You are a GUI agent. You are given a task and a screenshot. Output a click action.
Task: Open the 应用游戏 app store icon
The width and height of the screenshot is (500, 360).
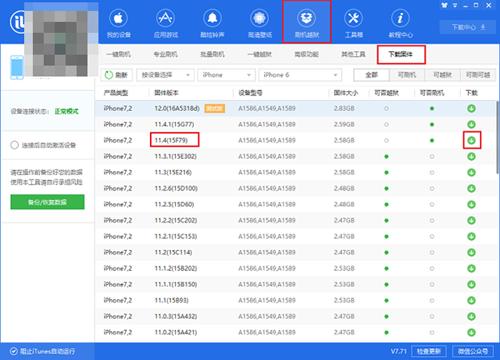point(166,23)
